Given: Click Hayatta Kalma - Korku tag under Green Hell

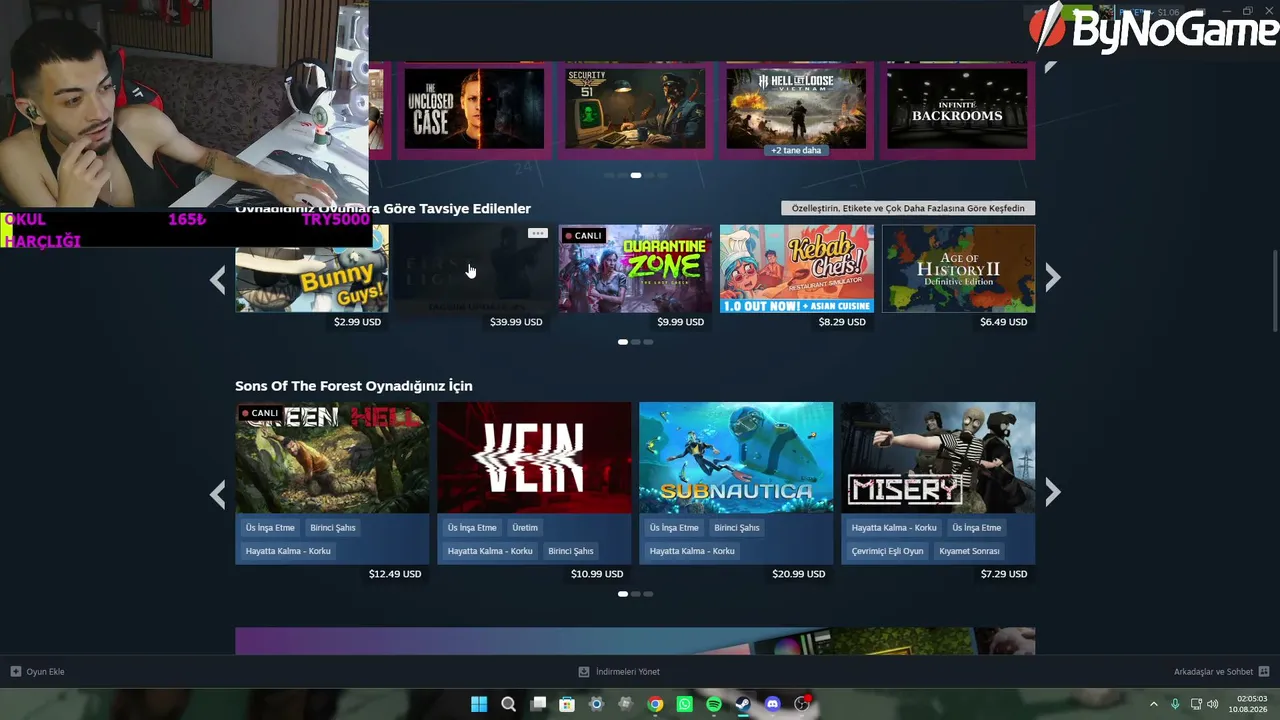Looking at the screenshot, I should [288, 551].
